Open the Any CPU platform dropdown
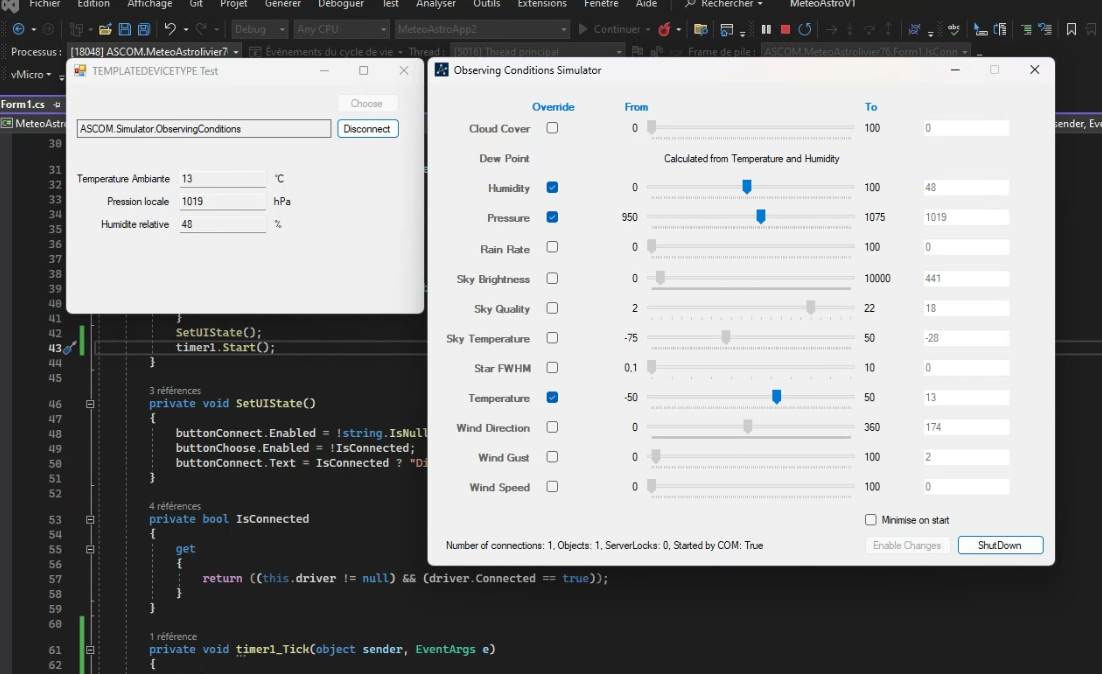 click(341, 30)
